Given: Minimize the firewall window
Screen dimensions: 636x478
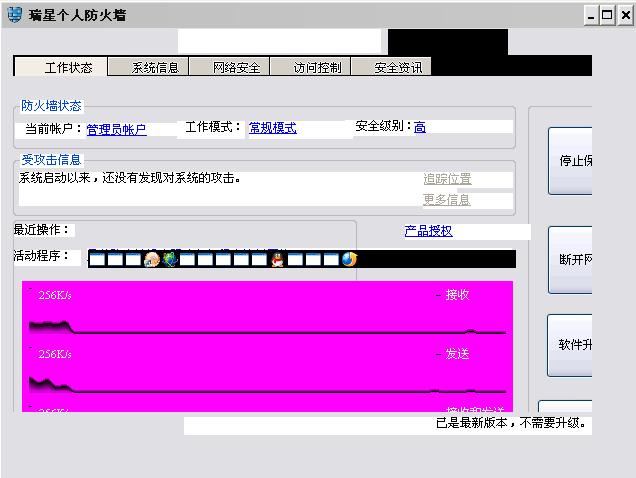Looking at the screenshot, I should (591, 16).
